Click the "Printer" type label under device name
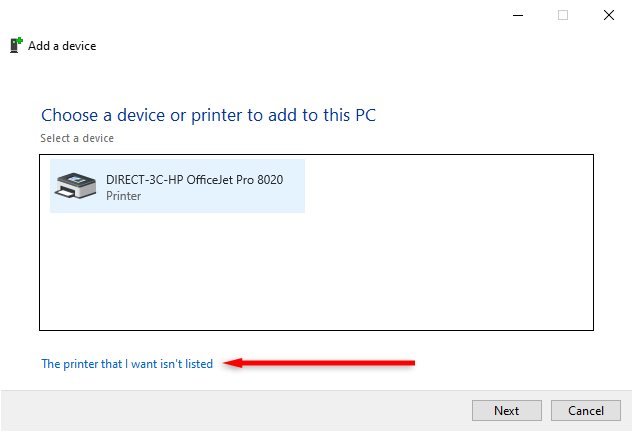 [x=124, y=196]
